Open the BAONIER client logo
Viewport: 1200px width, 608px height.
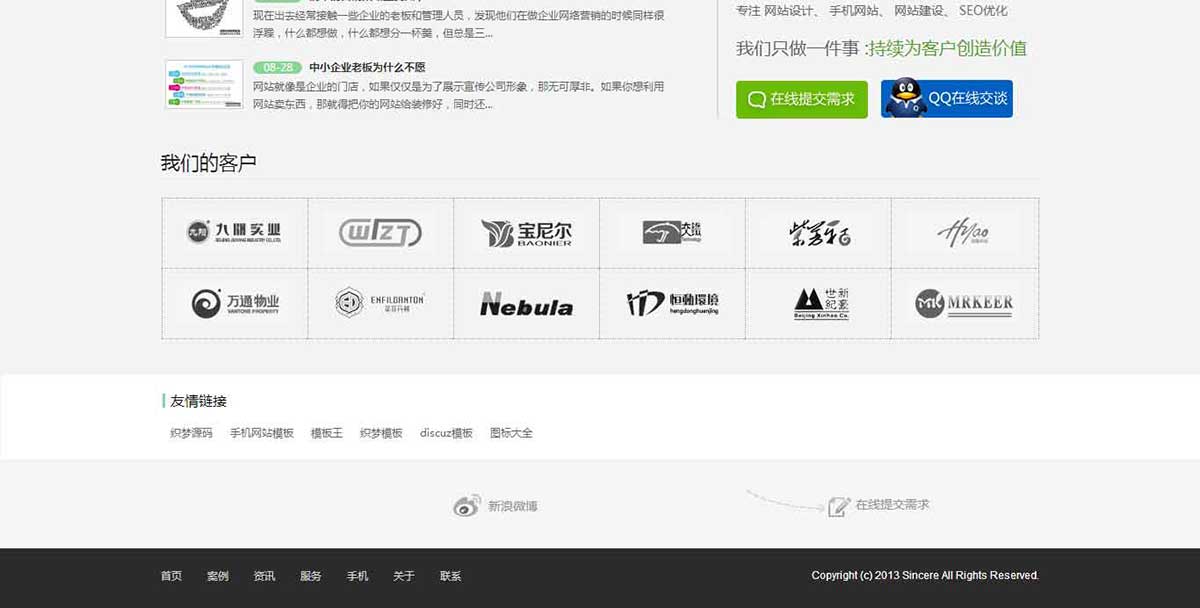click(x=526, y=233)
